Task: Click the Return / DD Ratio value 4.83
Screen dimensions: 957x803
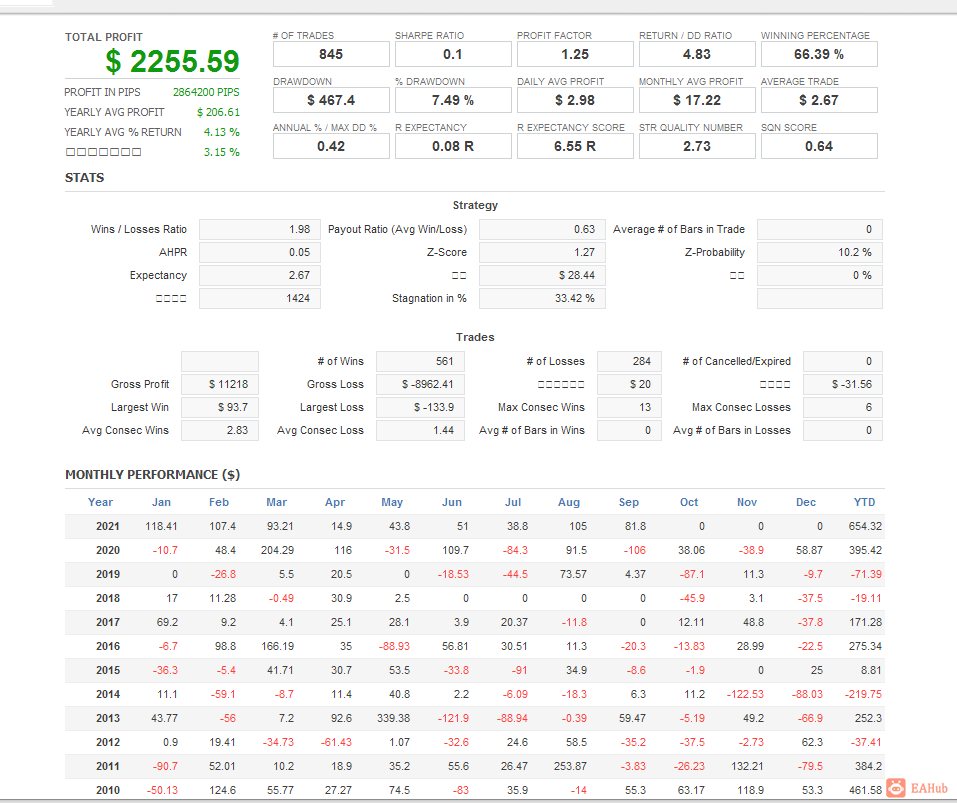Action: [697, 54]
